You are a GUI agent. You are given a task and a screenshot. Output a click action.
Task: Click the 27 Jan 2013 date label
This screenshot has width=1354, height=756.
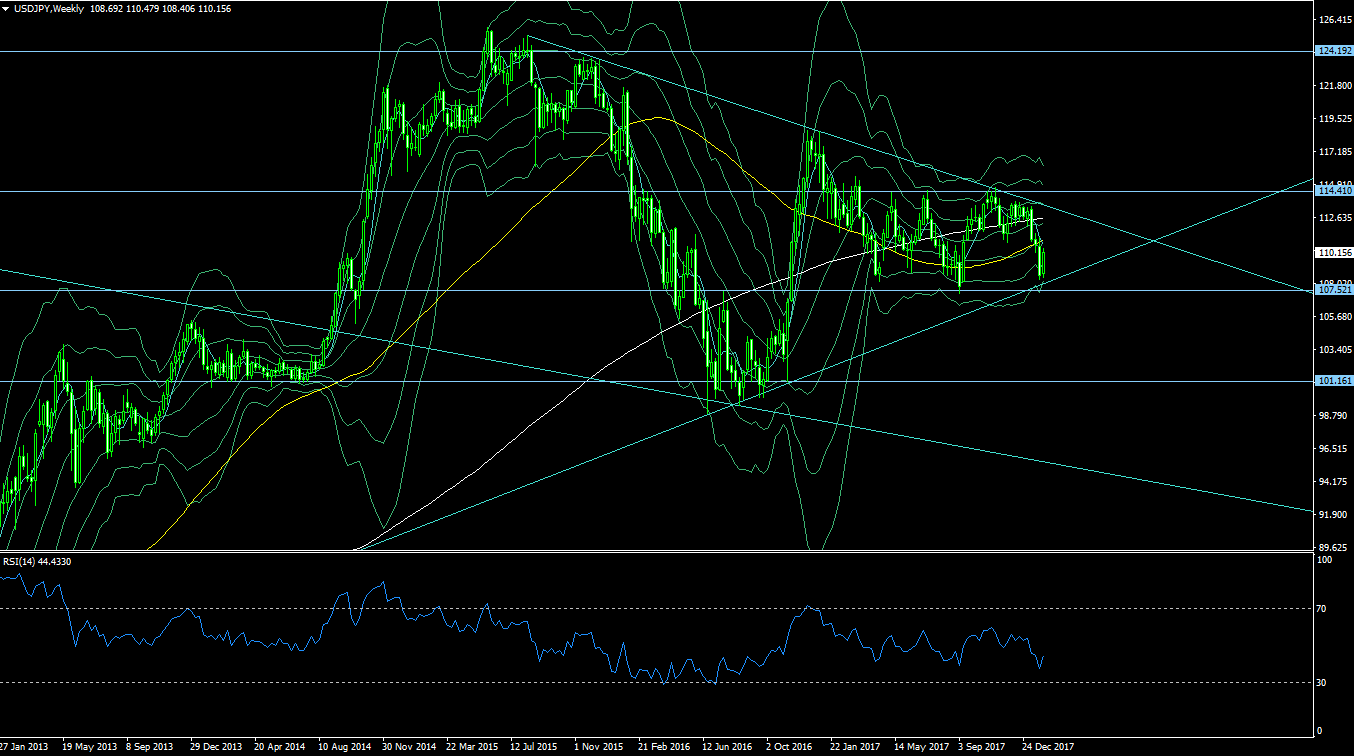pyautogui.click(x=24, y=746)
